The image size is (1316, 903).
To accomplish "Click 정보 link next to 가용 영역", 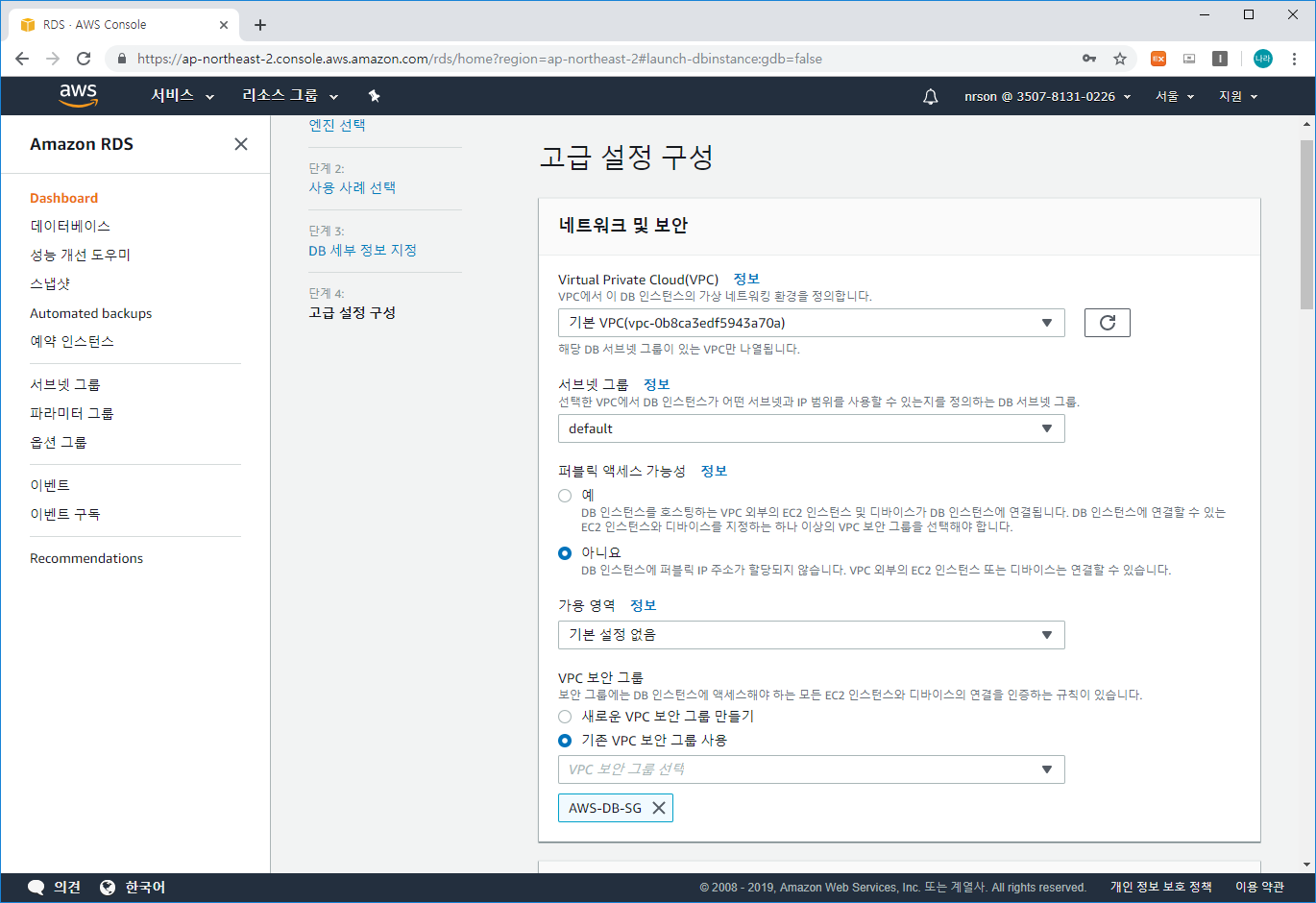I will click(643, 605).
